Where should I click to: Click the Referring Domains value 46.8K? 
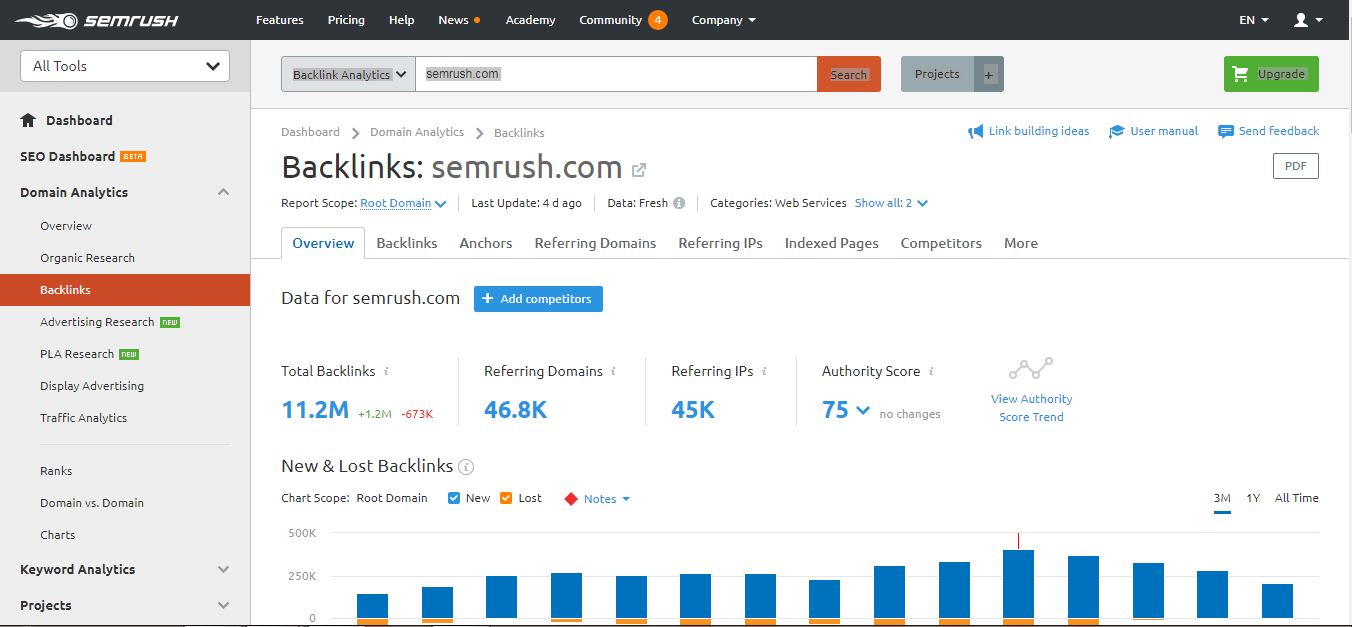(516, 410)
